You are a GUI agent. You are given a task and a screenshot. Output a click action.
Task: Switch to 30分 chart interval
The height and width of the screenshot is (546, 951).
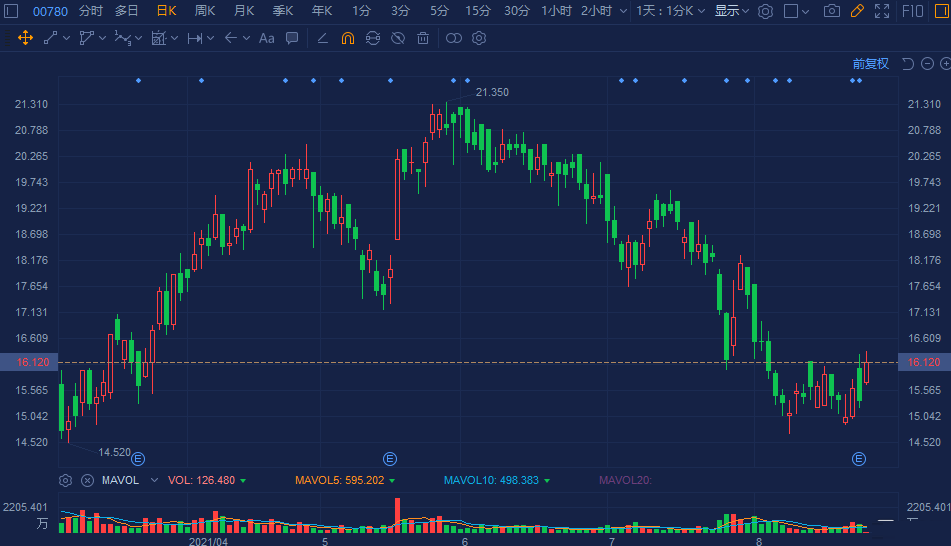click(517, 11)
